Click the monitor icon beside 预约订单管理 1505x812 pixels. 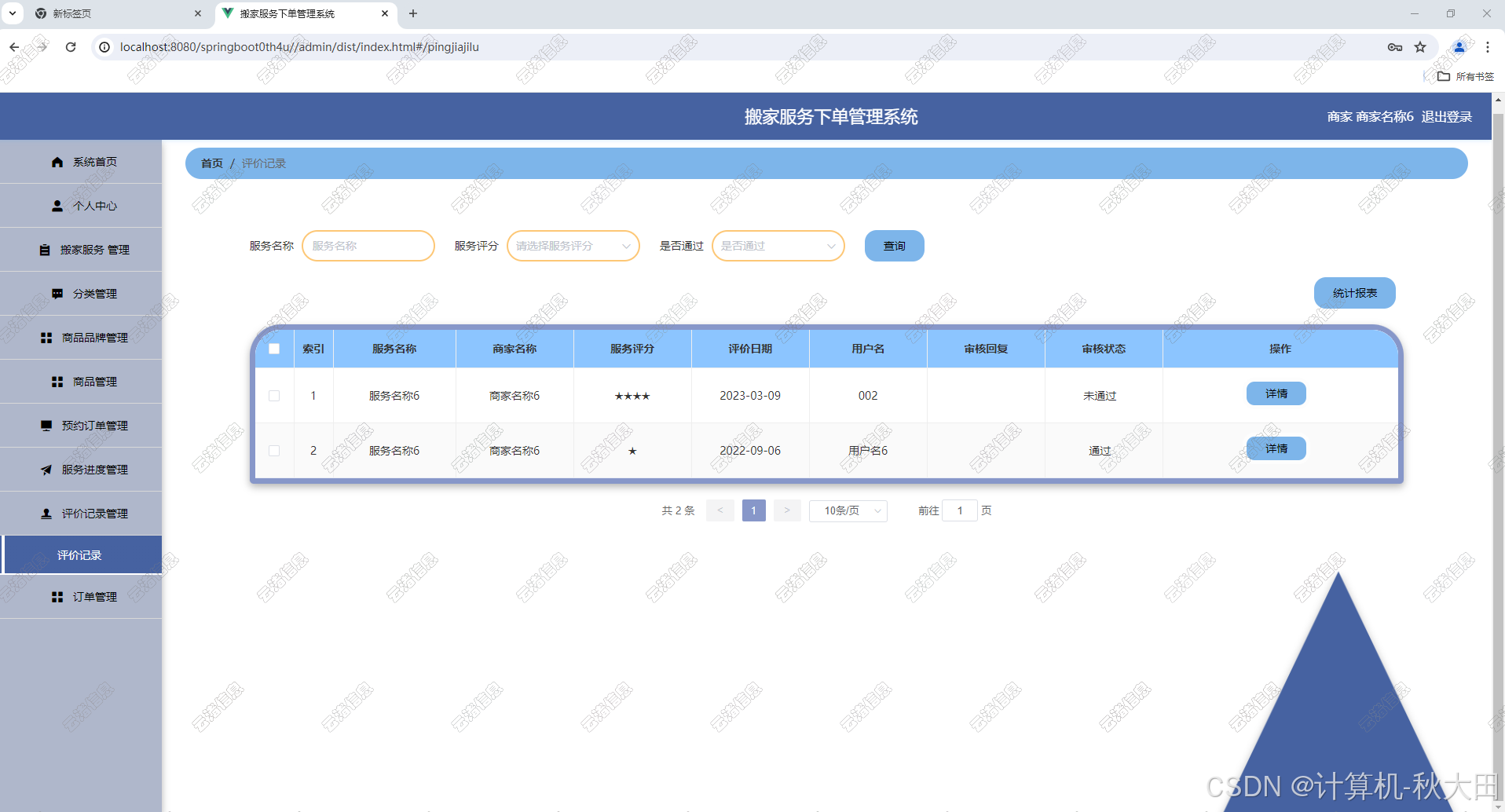click(46, 426)
